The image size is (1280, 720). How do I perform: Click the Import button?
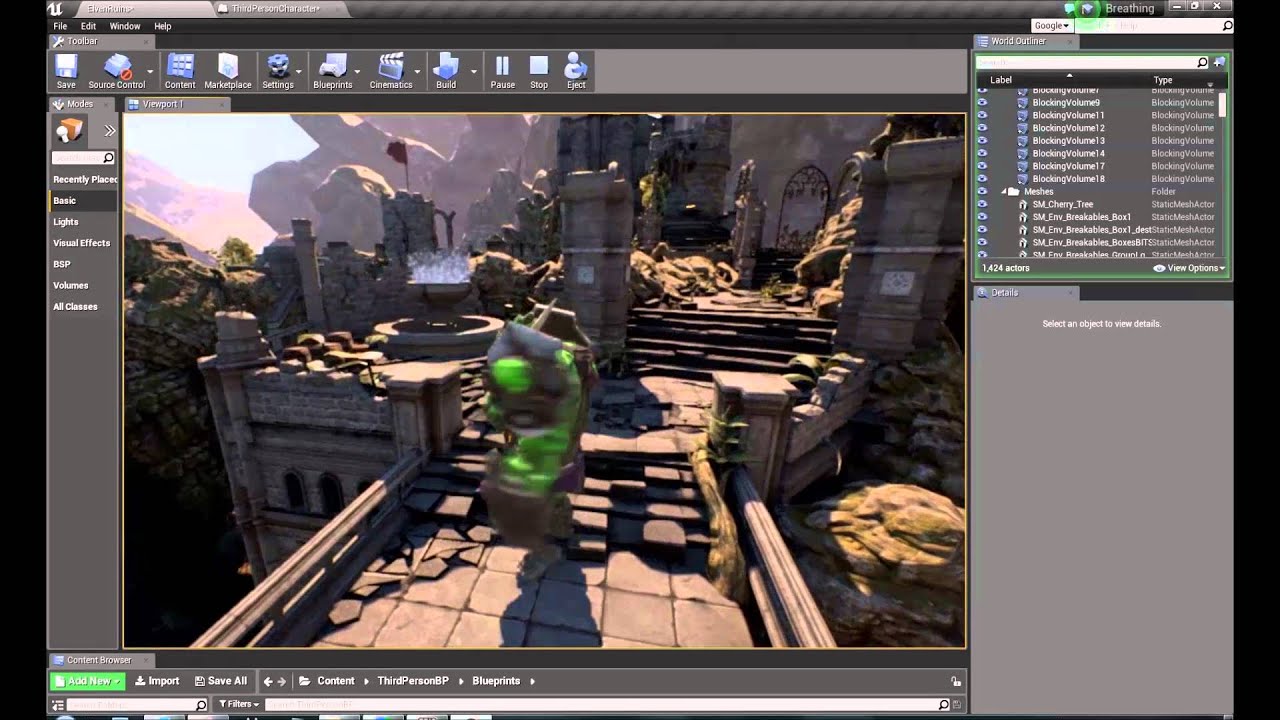point(157,681)
